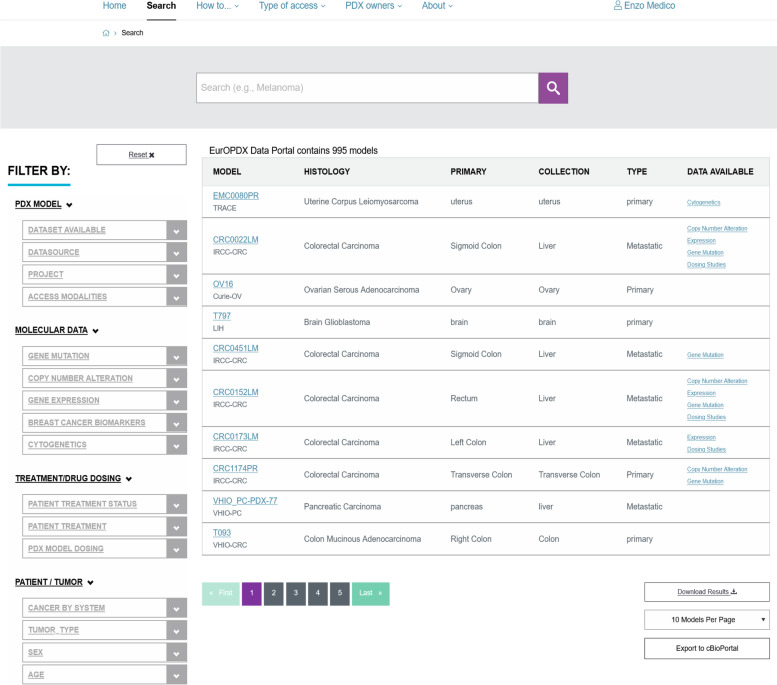This screenshot has height=685, width=777.
Task: Go to First results page
Action: coord(221,593)
